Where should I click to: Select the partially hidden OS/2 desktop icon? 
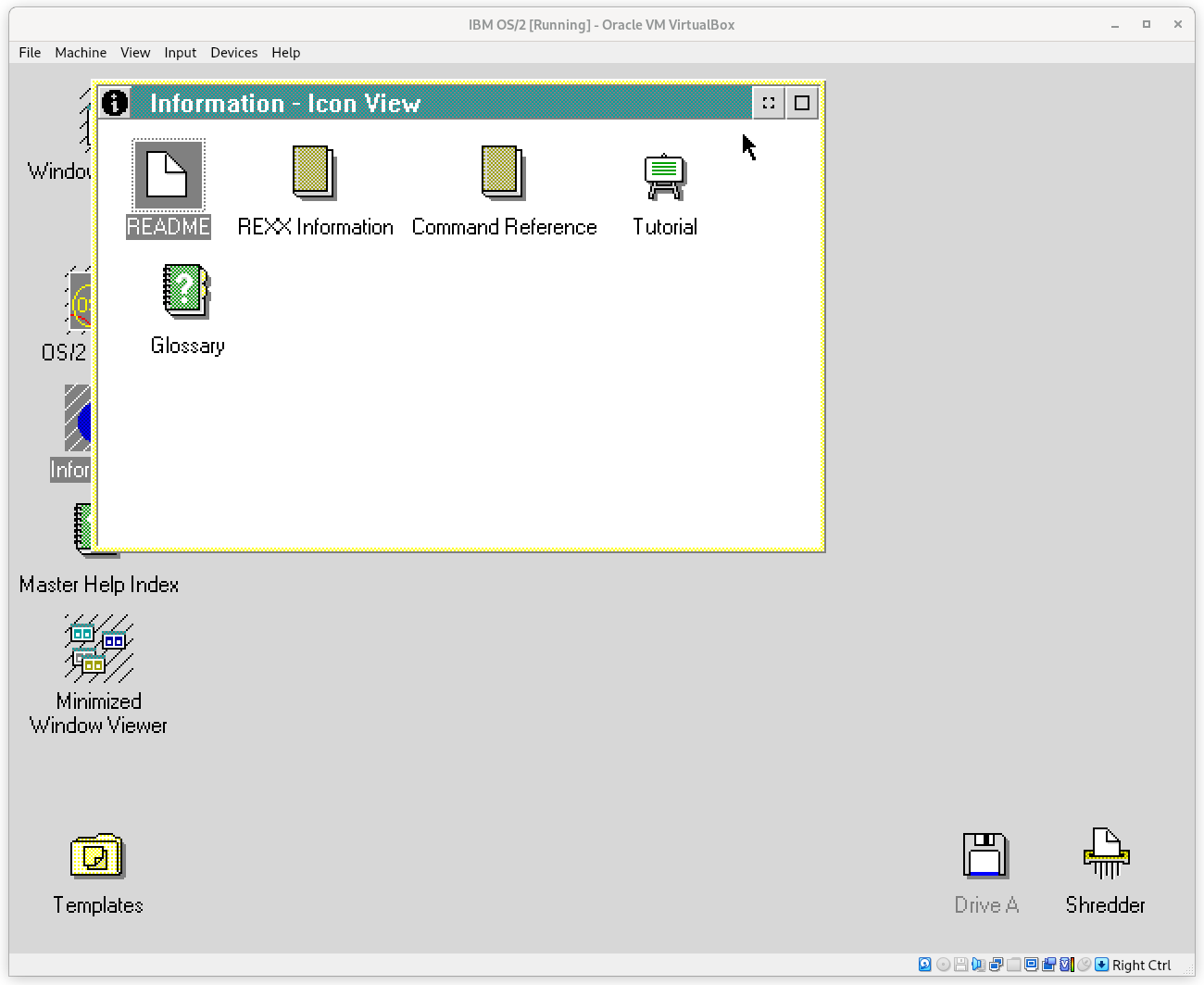click(x=78, y=301)
